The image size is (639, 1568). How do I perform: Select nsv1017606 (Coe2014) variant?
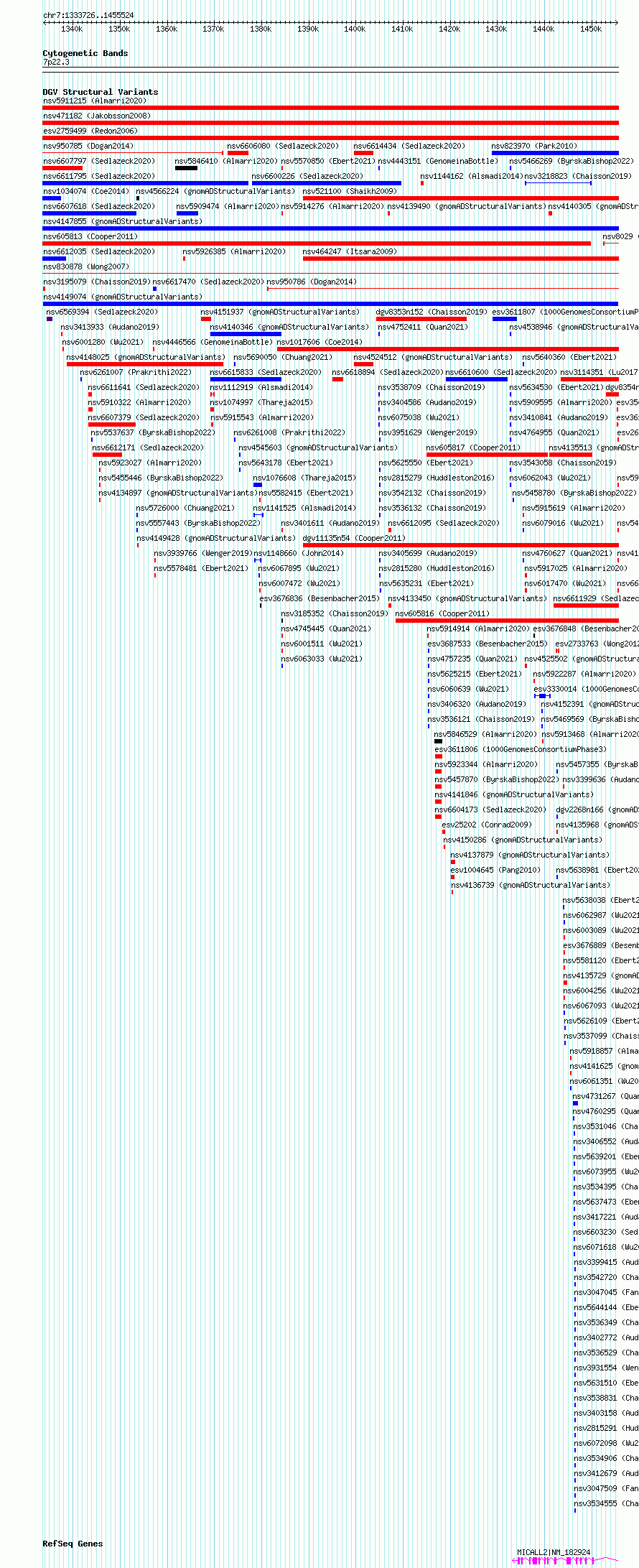pos(448,349)
